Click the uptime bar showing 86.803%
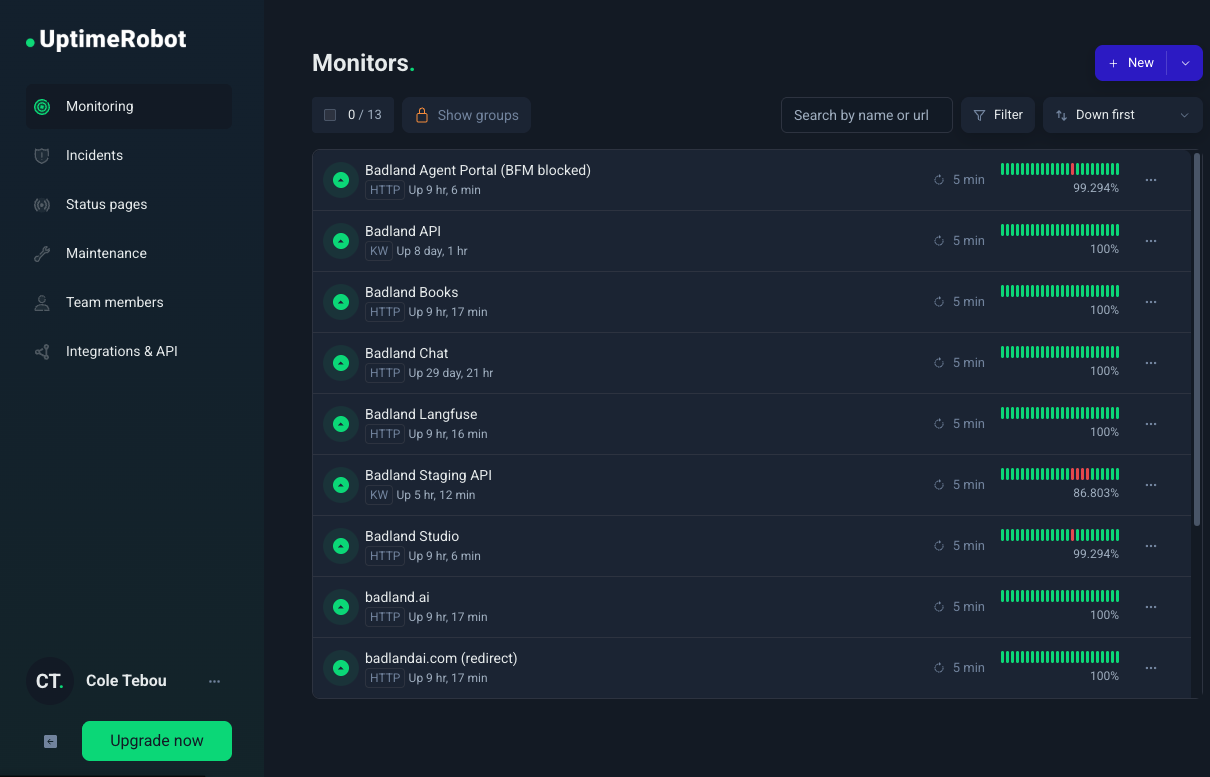The image size is (1210, 777). click(x=1060, y=475)
